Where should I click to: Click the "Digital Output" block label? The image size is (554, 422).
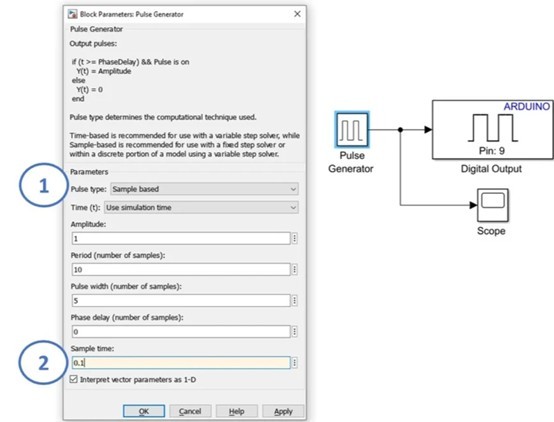coord(491,169)
